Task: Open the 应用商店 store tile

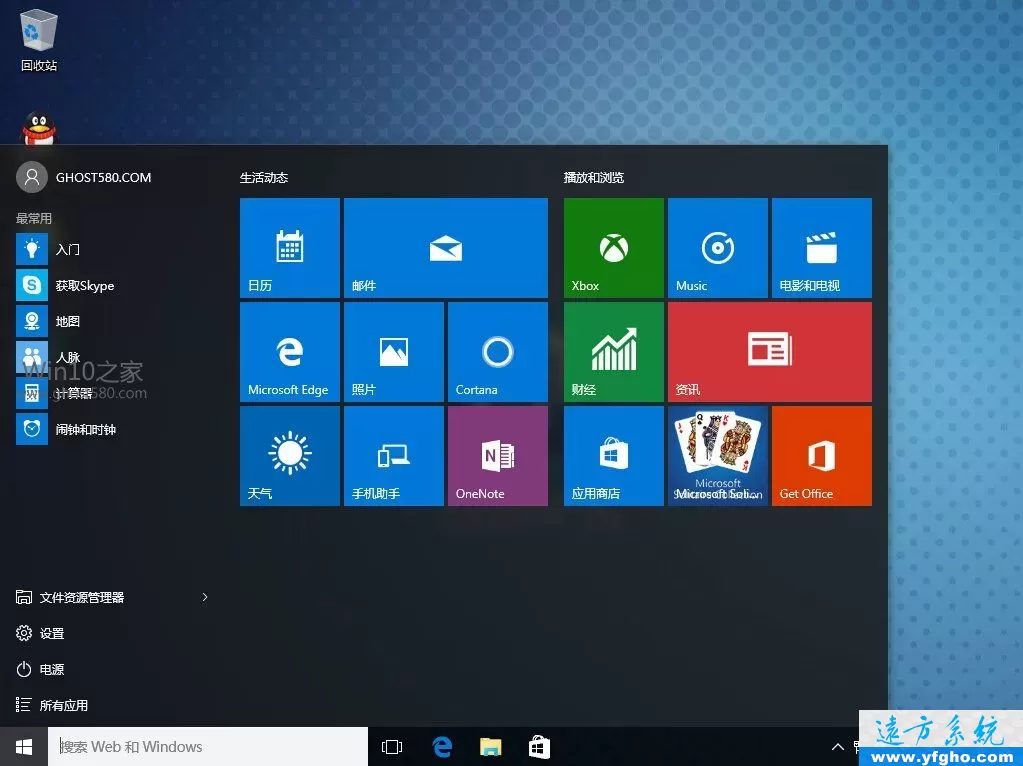Action: pos(613,456)
